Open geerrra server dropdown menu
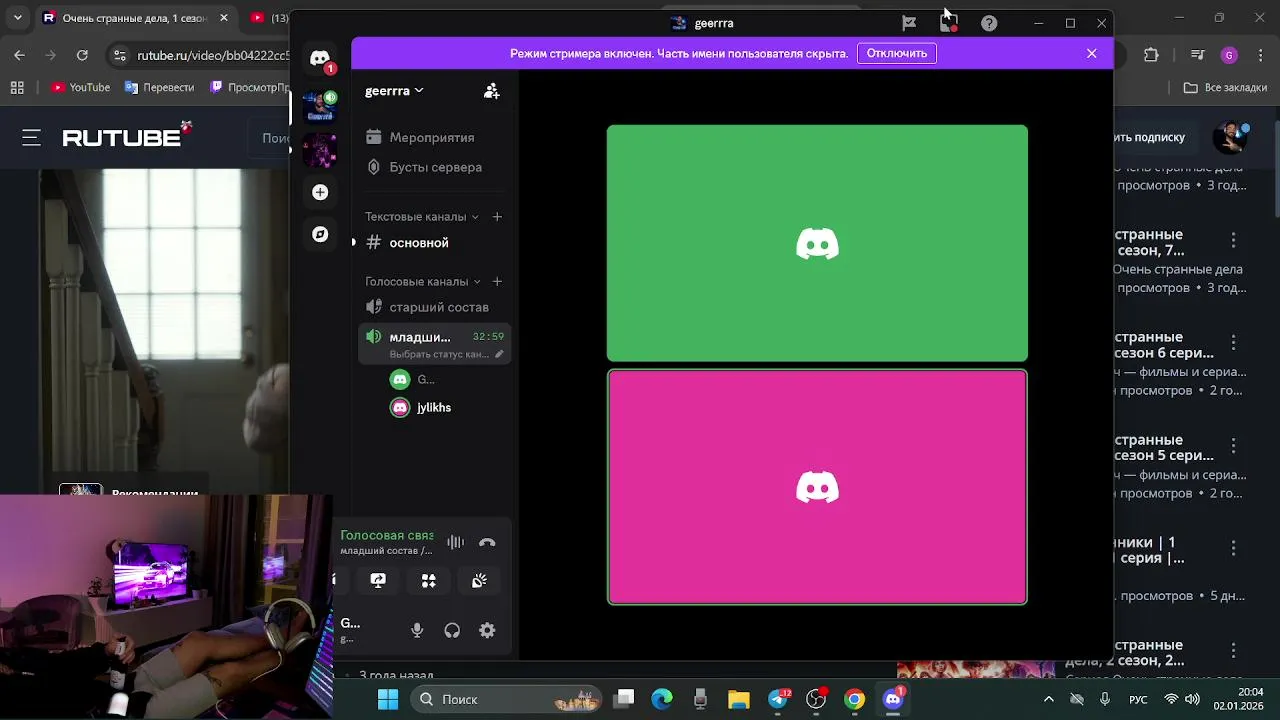1280x720 pixels. pos(394,91)
